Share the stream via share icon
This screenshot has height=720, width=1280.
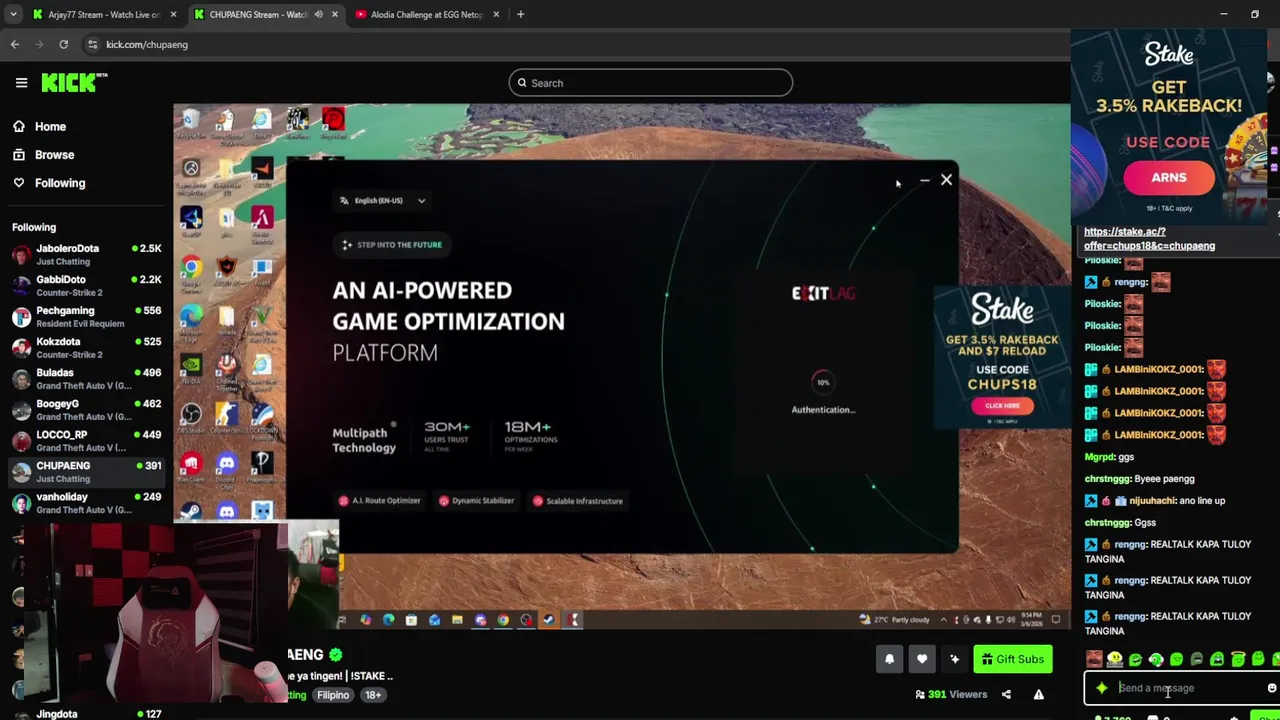[x=1006, y=695]
